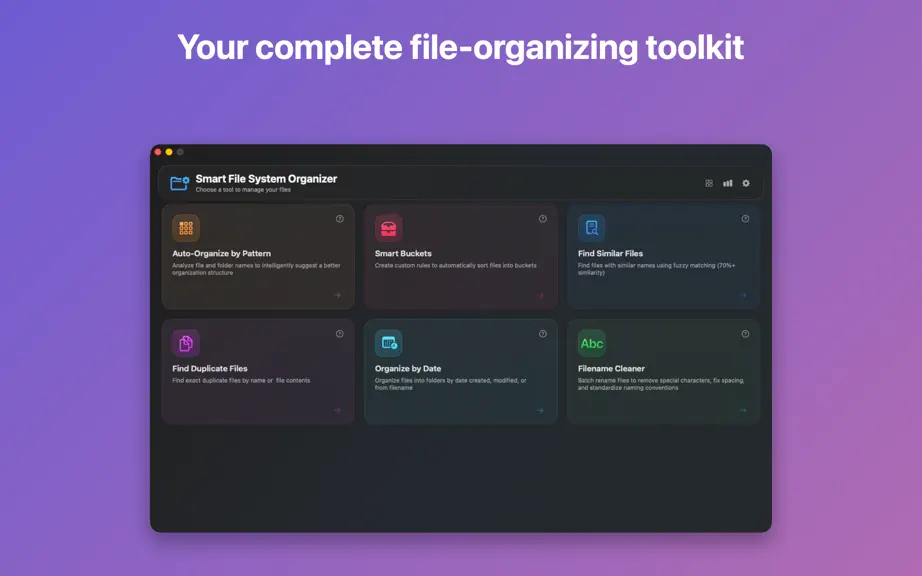
Task: Click the Organize by Date calendar icon
Action: point(389,343)
